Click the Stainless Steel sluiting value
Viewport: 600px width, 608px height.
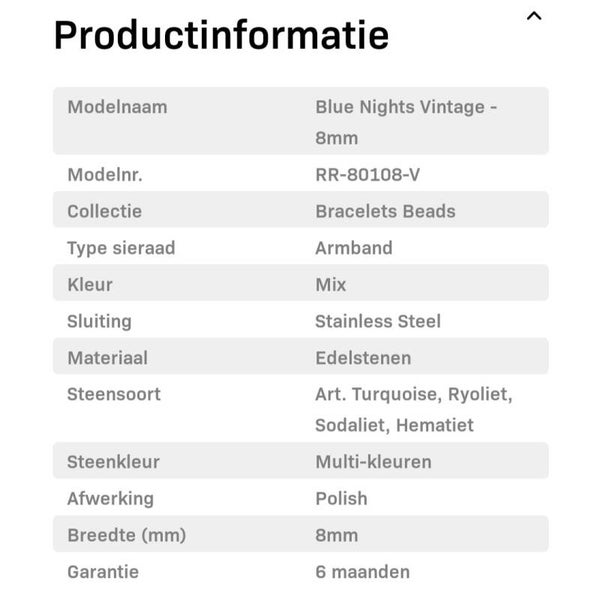[x=378, y=321]
